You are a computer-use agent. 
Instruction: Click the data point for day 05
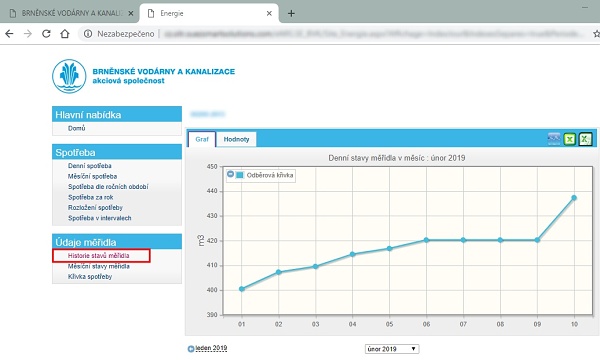390,248
